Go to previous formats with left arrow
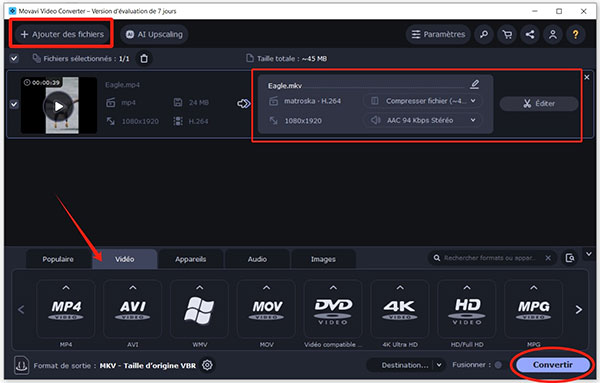Image resolution: width=600 pixels, height=383 pixels. pyautogui.click(x=21, y=310)
